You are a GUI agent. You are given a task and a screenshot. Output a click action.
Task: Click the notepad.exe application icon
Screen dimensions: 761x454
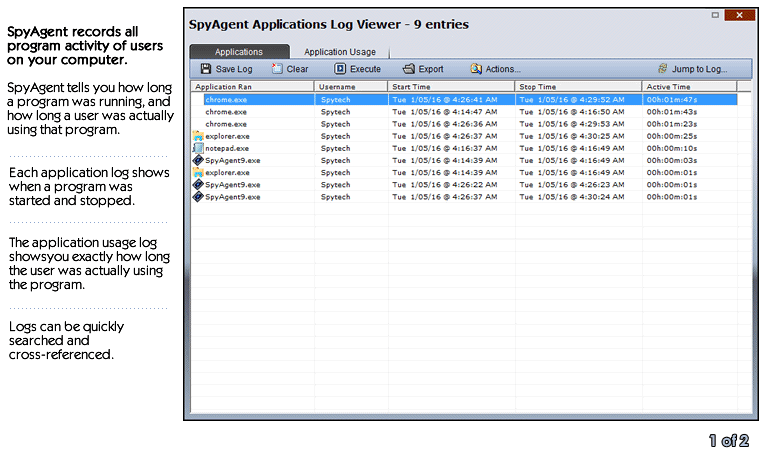(x=198, y=148)
